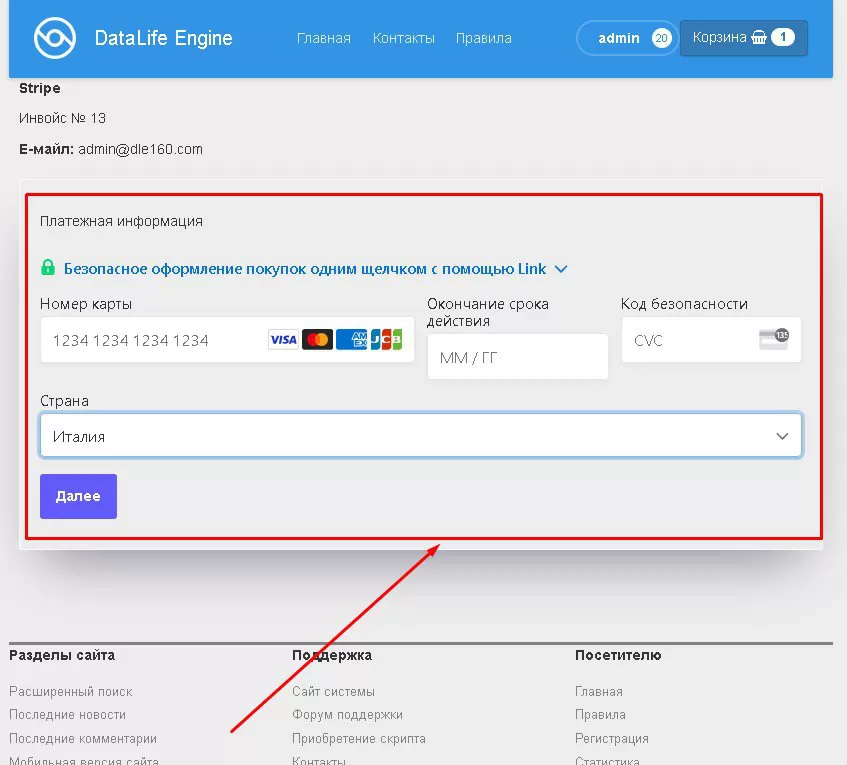Viewport: 847px width, 765px height.
Task: Open footer link Последние комментарии
Action: (x=83, y=739)
